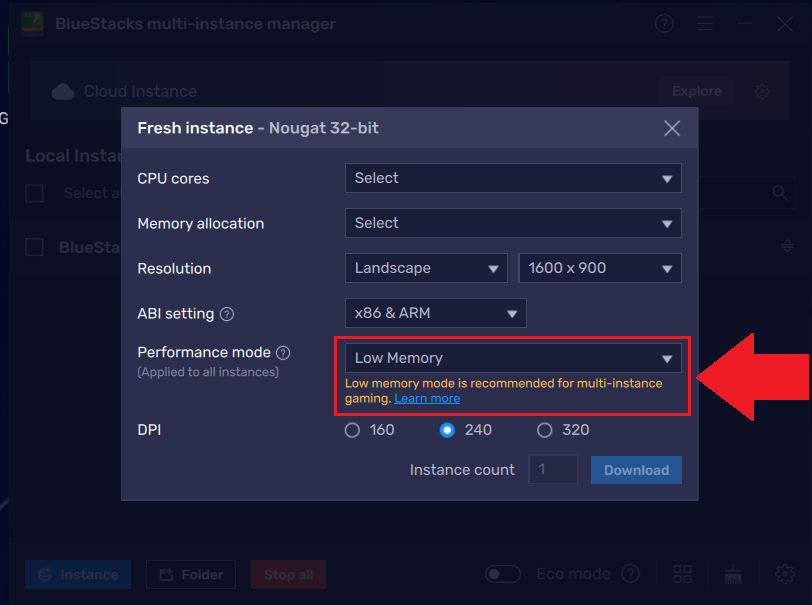Click the Performance mode help icon
Viewport: 812px width, 605px height.
coord(283,353)
